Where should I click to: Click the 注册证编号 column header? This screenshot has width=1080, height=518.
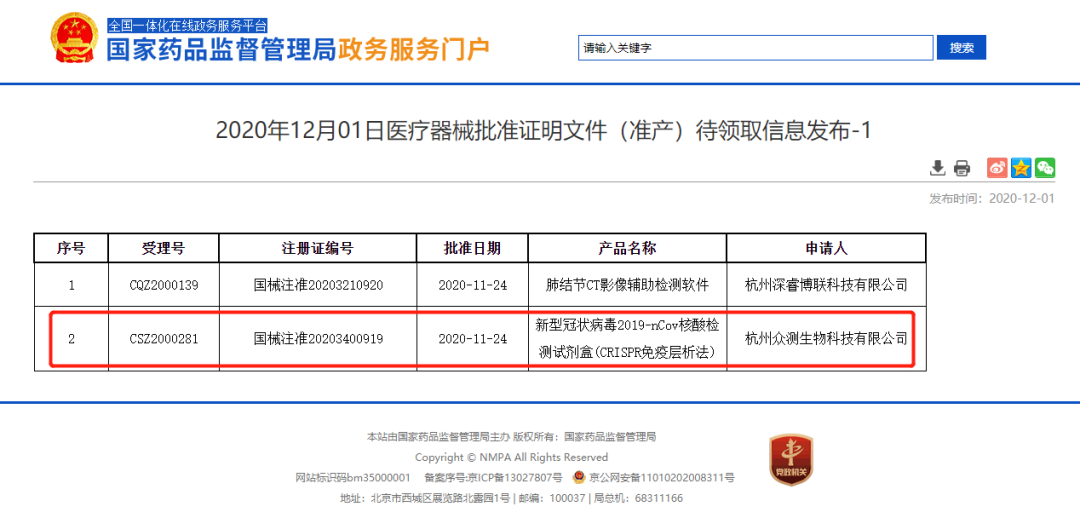(318, 249)
